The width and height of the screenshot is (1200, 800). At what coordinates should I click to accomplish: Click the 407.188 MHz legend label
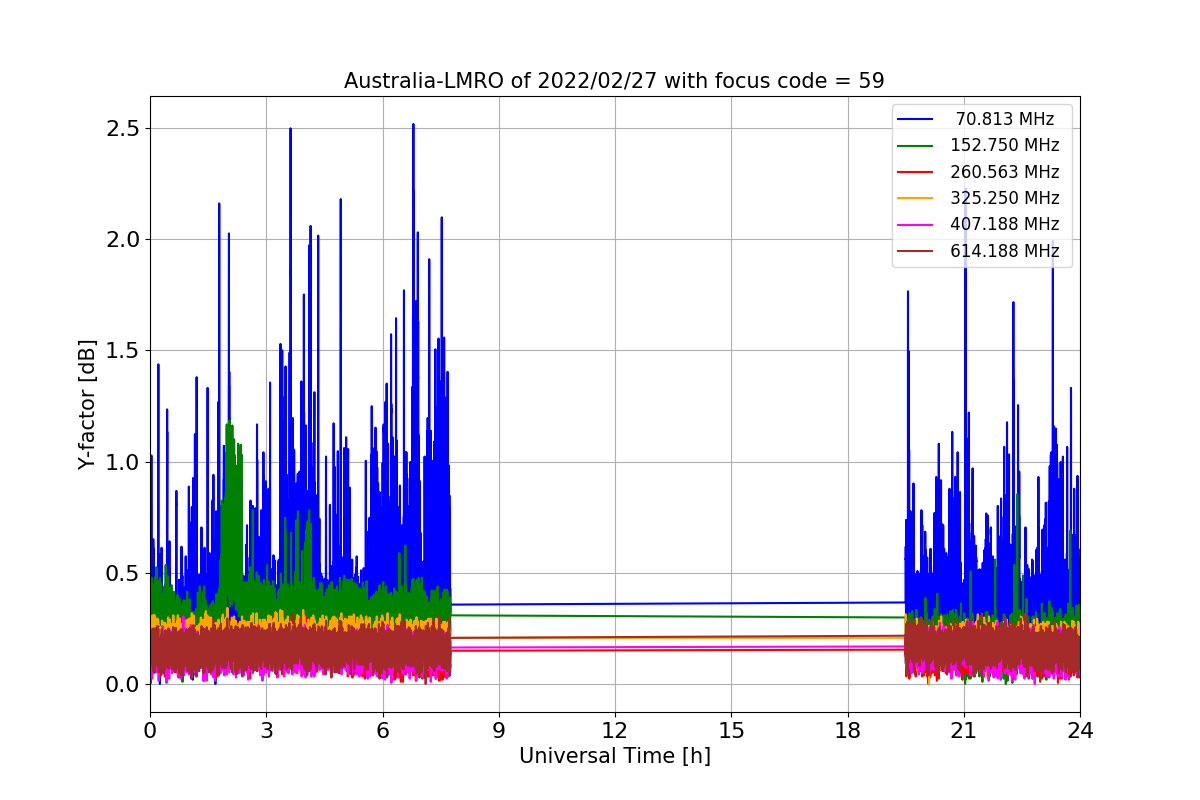[1005, 224]
